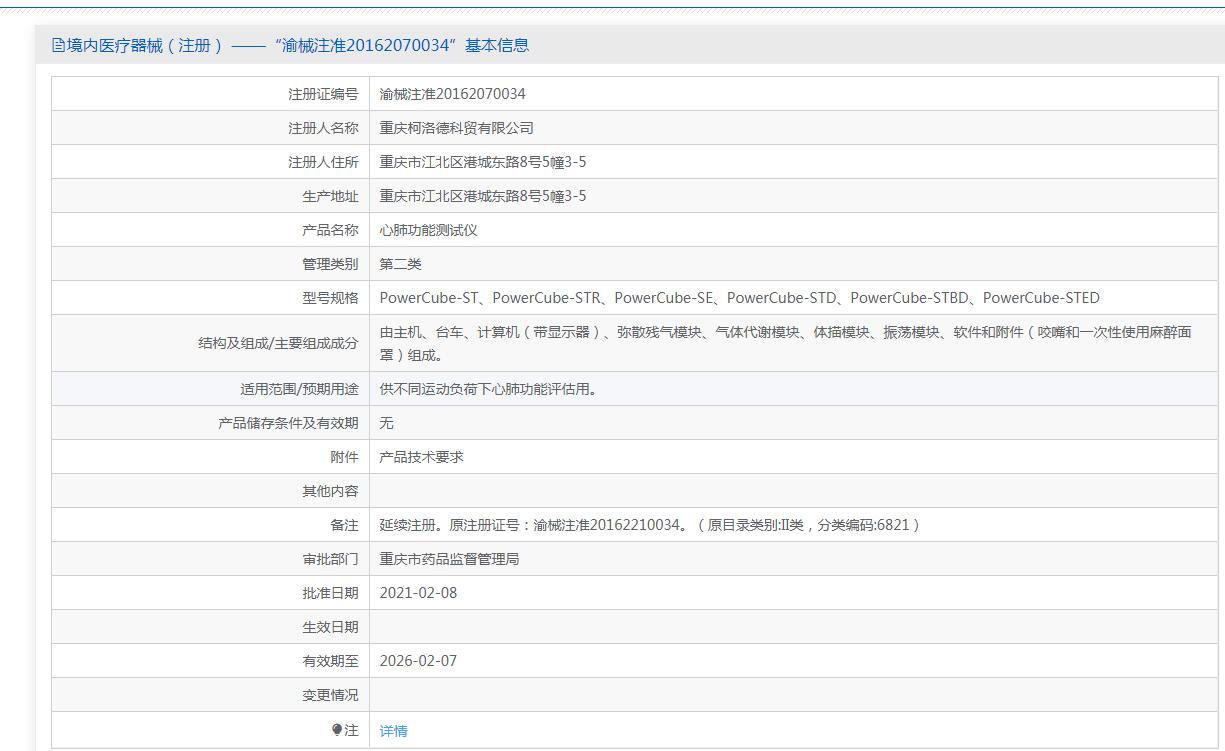Click the 批准日期 label
Screen dimensions: 1225x751
(330, 593)
